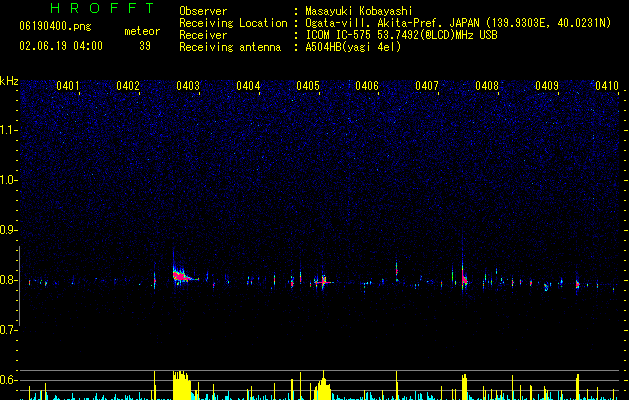Click the meteor count 39
Image resolution: width=629 pixels, height=400 pixels.
[x=145, y=46]
